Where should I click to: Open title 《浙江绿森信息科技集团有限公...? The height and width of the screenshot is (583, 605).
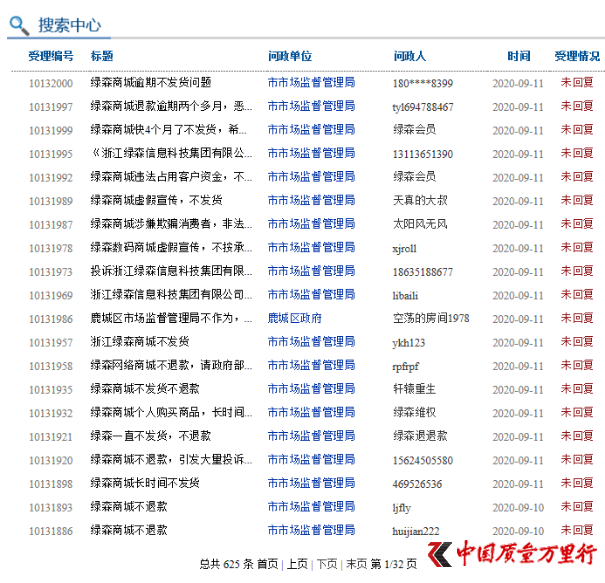pos(171,153)
